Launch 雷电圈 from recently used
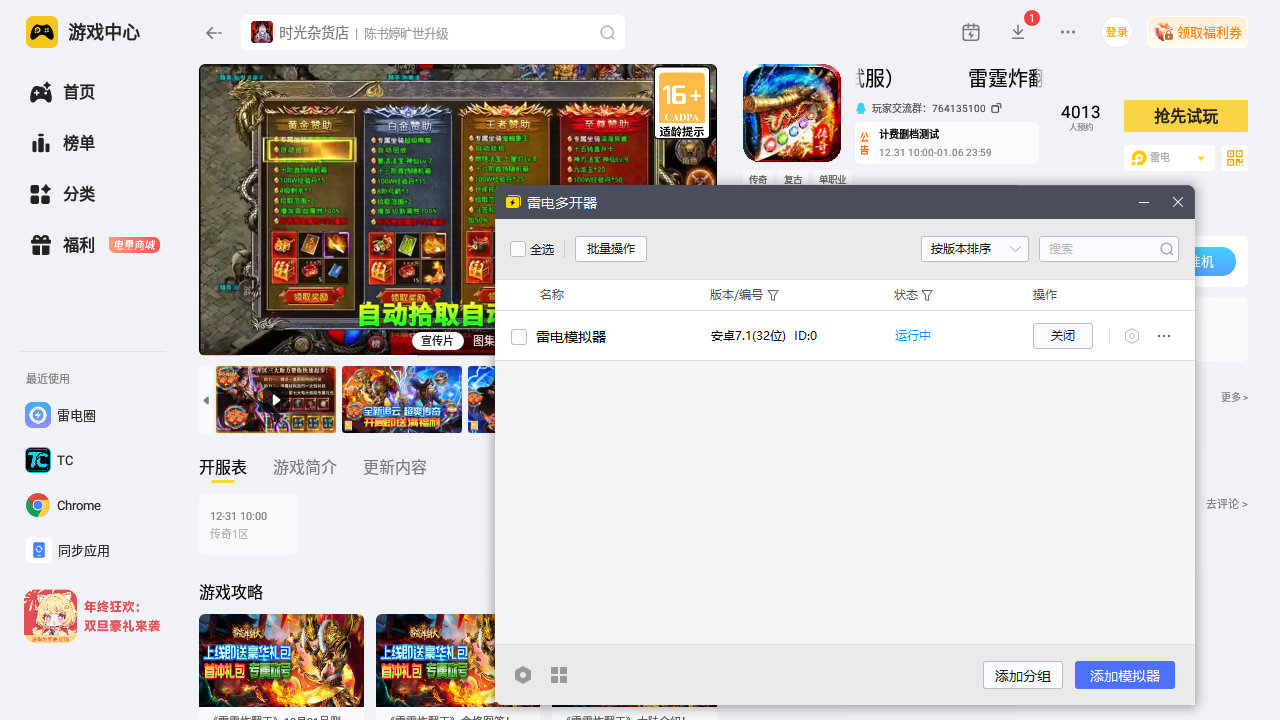1280x720 pixels. click(60, 415)
